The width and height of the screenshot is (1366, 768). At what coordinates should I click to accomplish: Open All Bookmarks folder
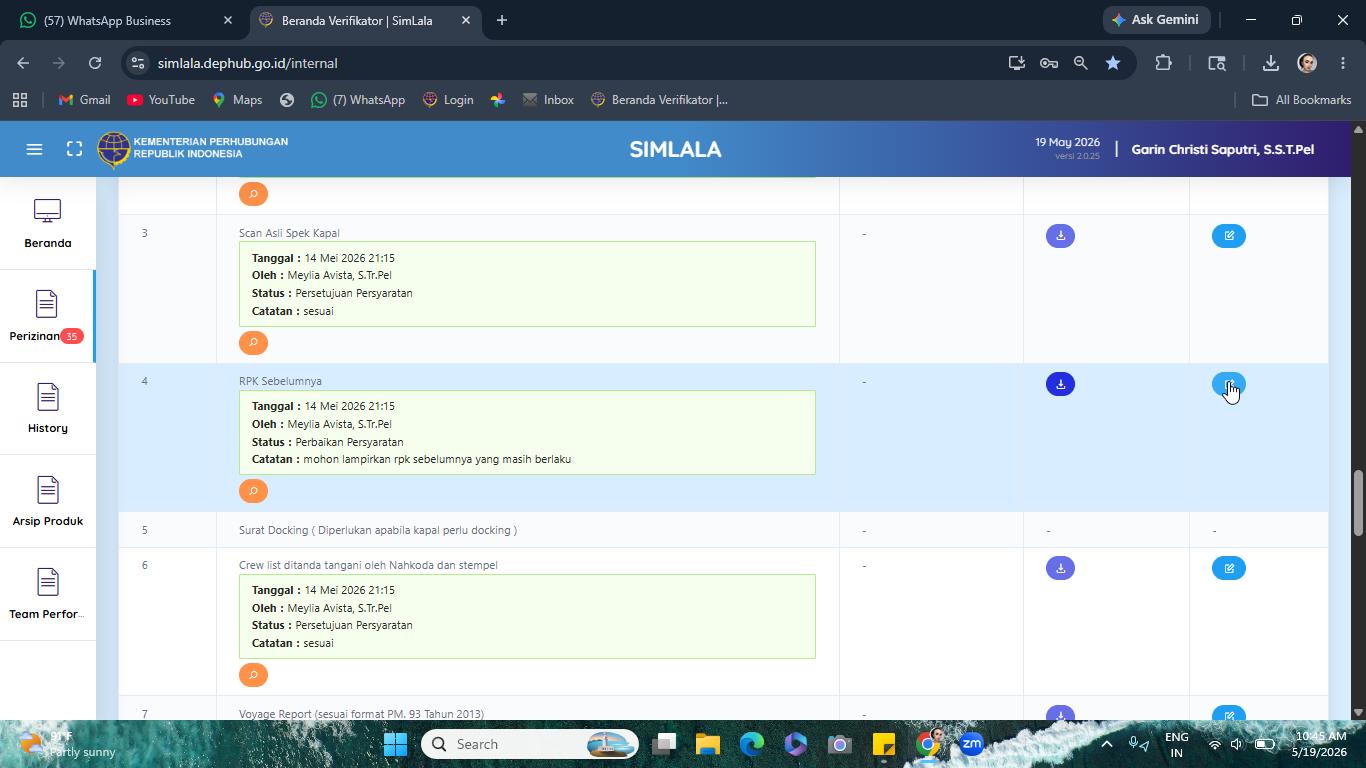[1302, 100]
